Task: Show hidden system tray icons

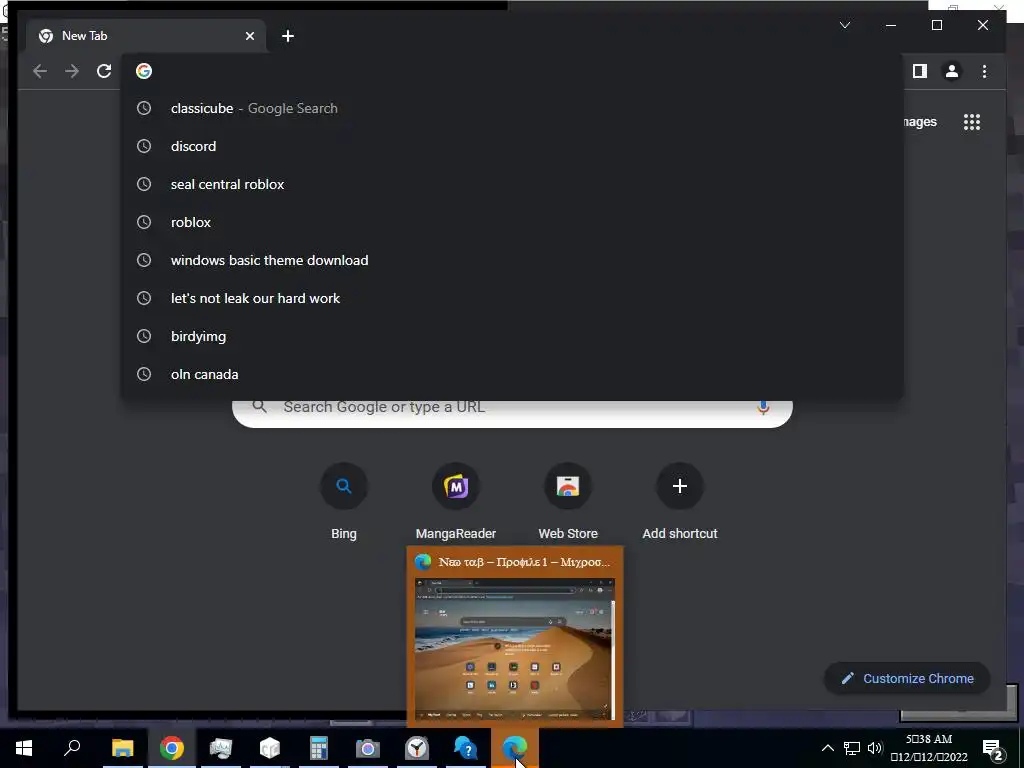Action: coord(827,748)
